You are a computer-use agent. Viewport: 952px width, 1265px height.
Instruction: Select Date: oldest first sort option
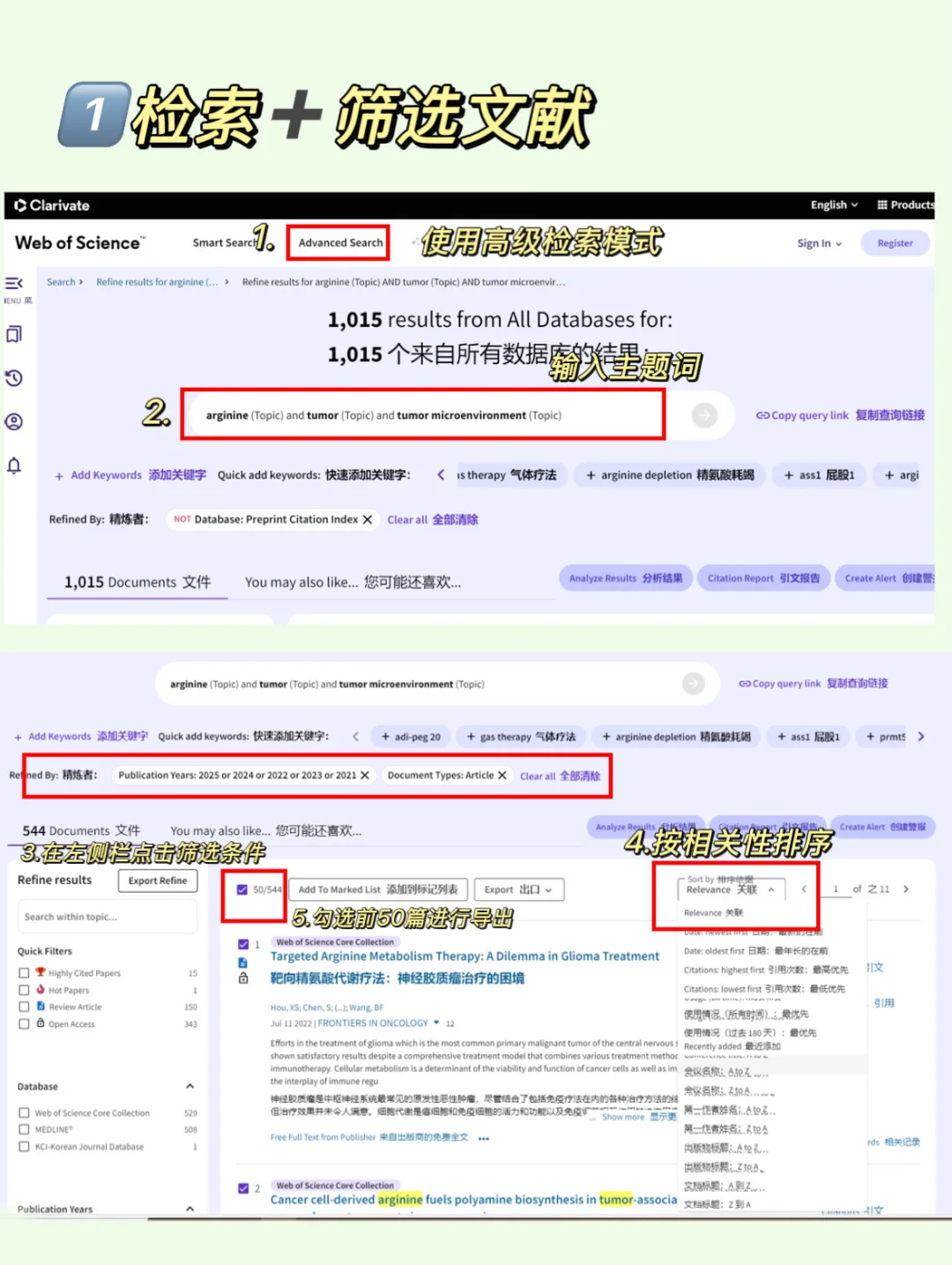point(755,950)
